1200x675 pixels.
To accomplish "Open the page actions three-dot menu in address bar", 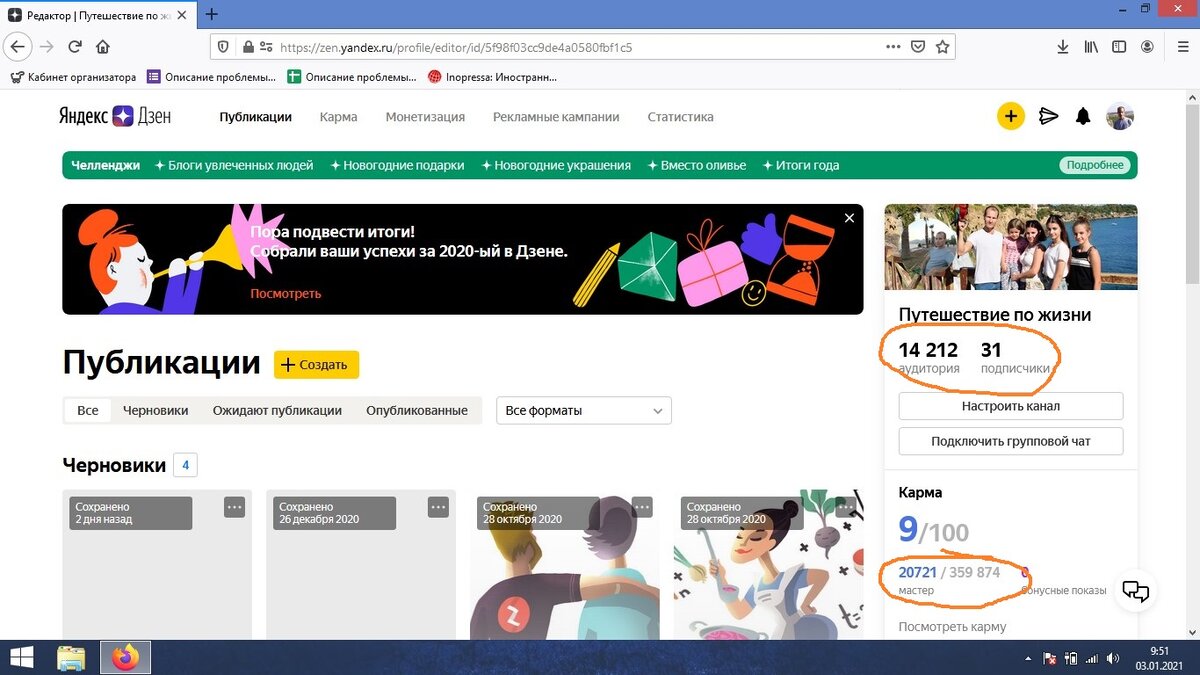I will [893, 46].
